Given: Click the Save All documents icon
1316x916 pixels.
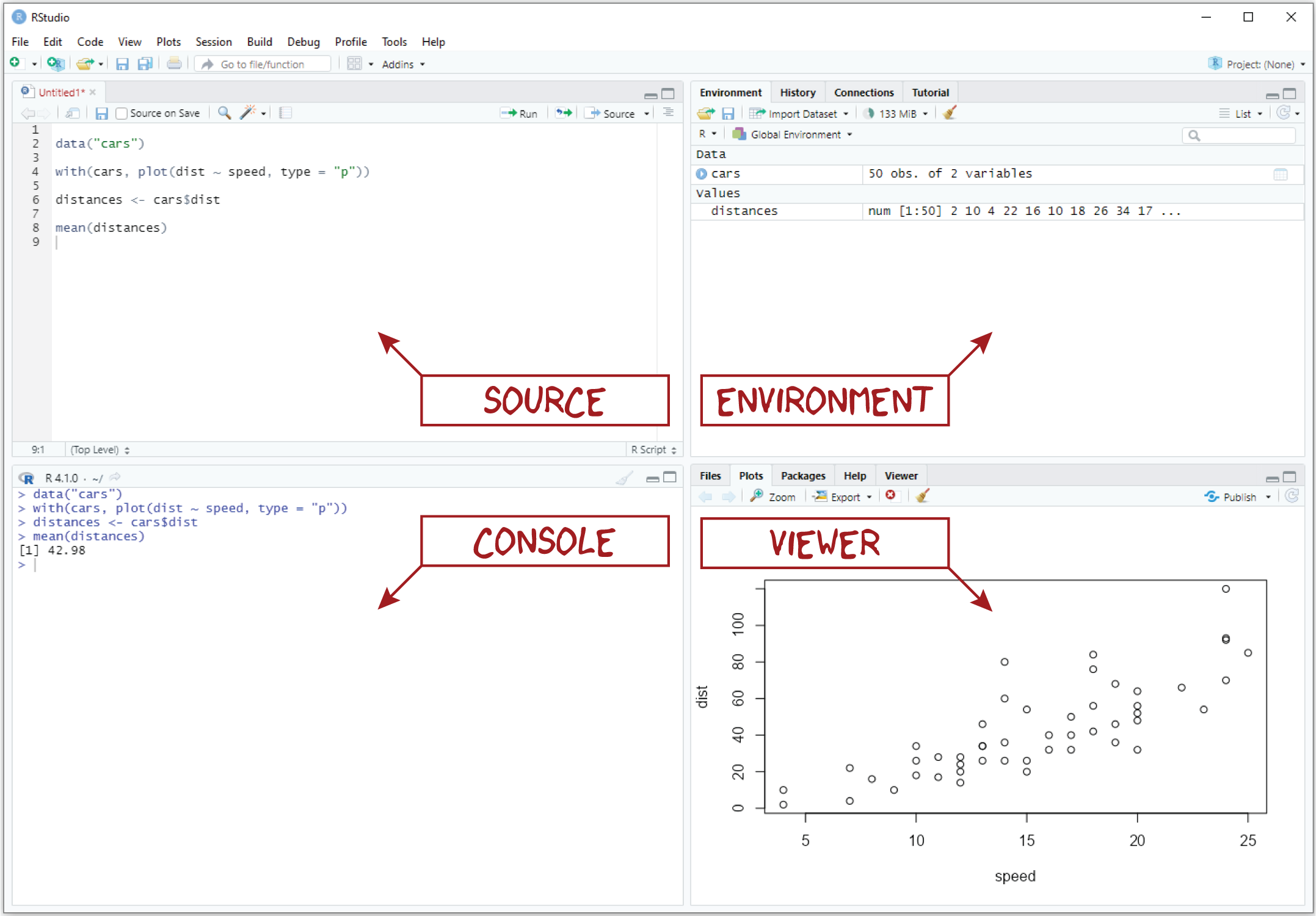Looking at the screenshot, I should click(145, 64).
